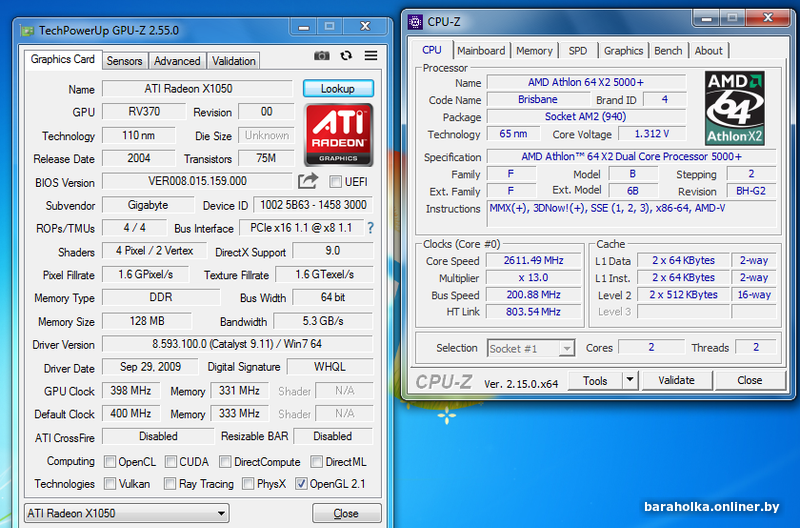Minimize the GPU-Z window
Screen dimensions: 800x528
pos(304,27)
